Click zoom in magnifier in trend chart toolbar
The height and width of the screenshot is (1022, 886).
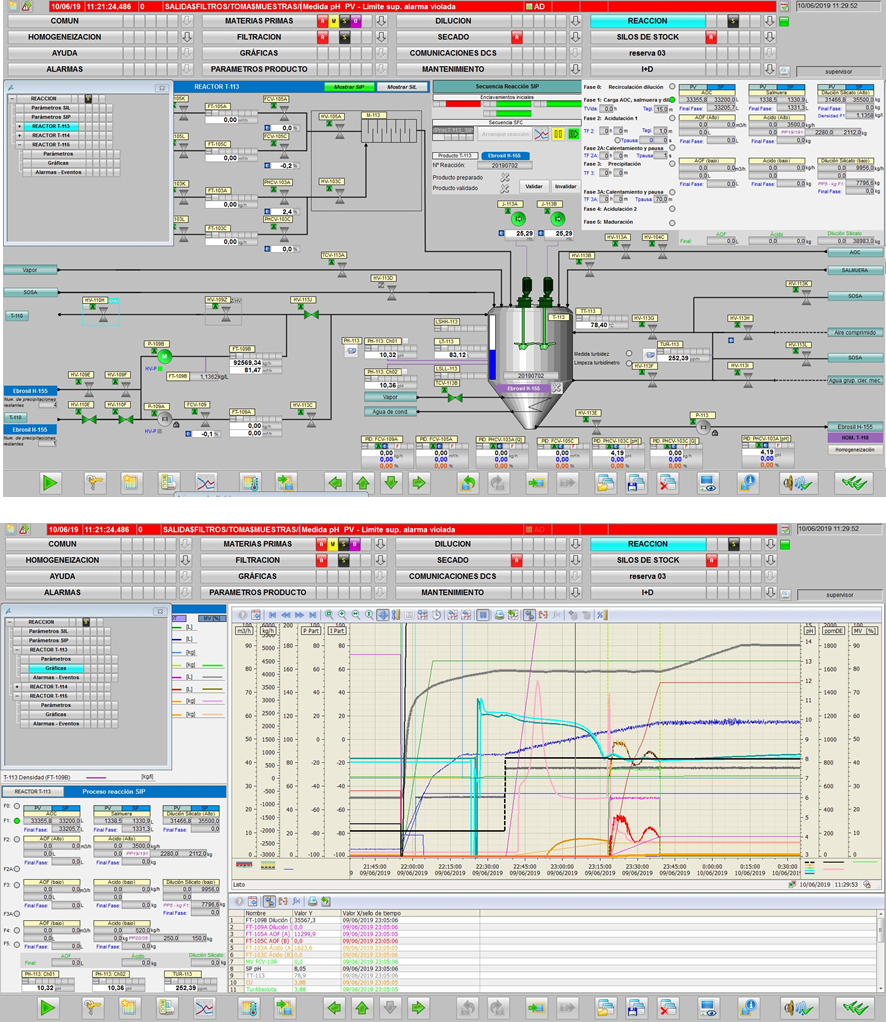[x=342, y=615]
